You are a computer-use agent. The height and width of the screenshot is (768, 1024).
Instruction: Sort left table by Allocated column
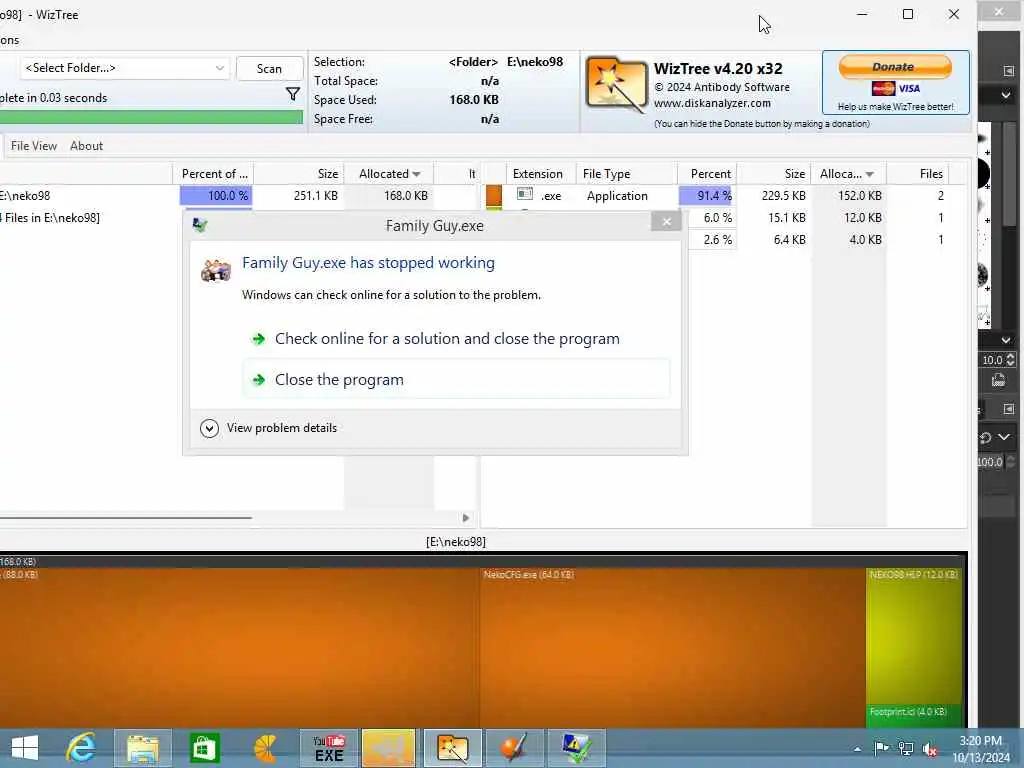coord(389,174)
